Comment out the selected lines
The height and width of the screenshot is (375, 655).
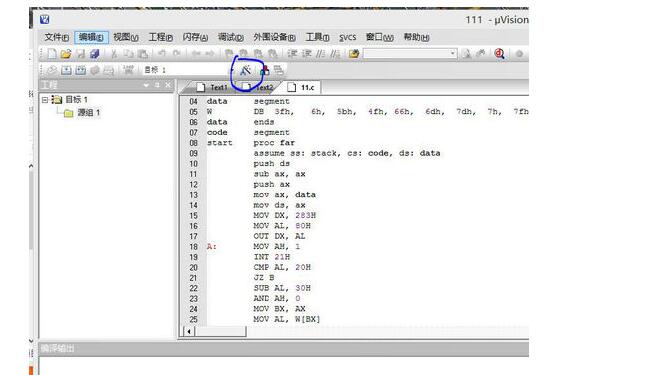(x=321, y=53)
